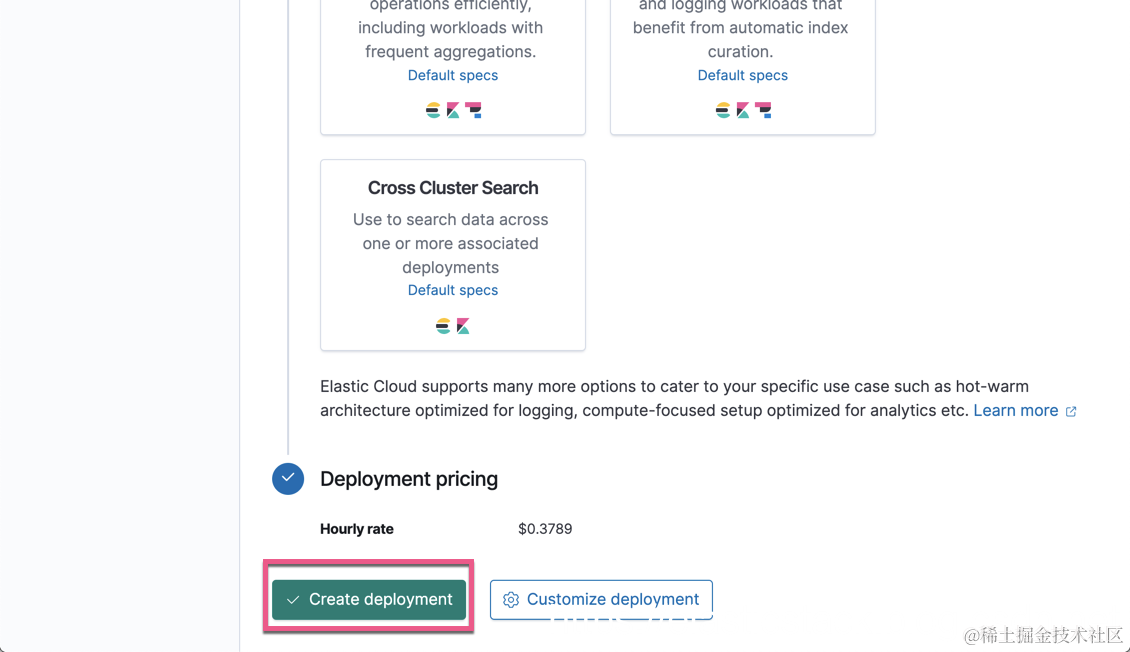Click Kibana icon in frequent aggregations card
This screenshot has height=652, width=1130.
click(x=453, y=110)
